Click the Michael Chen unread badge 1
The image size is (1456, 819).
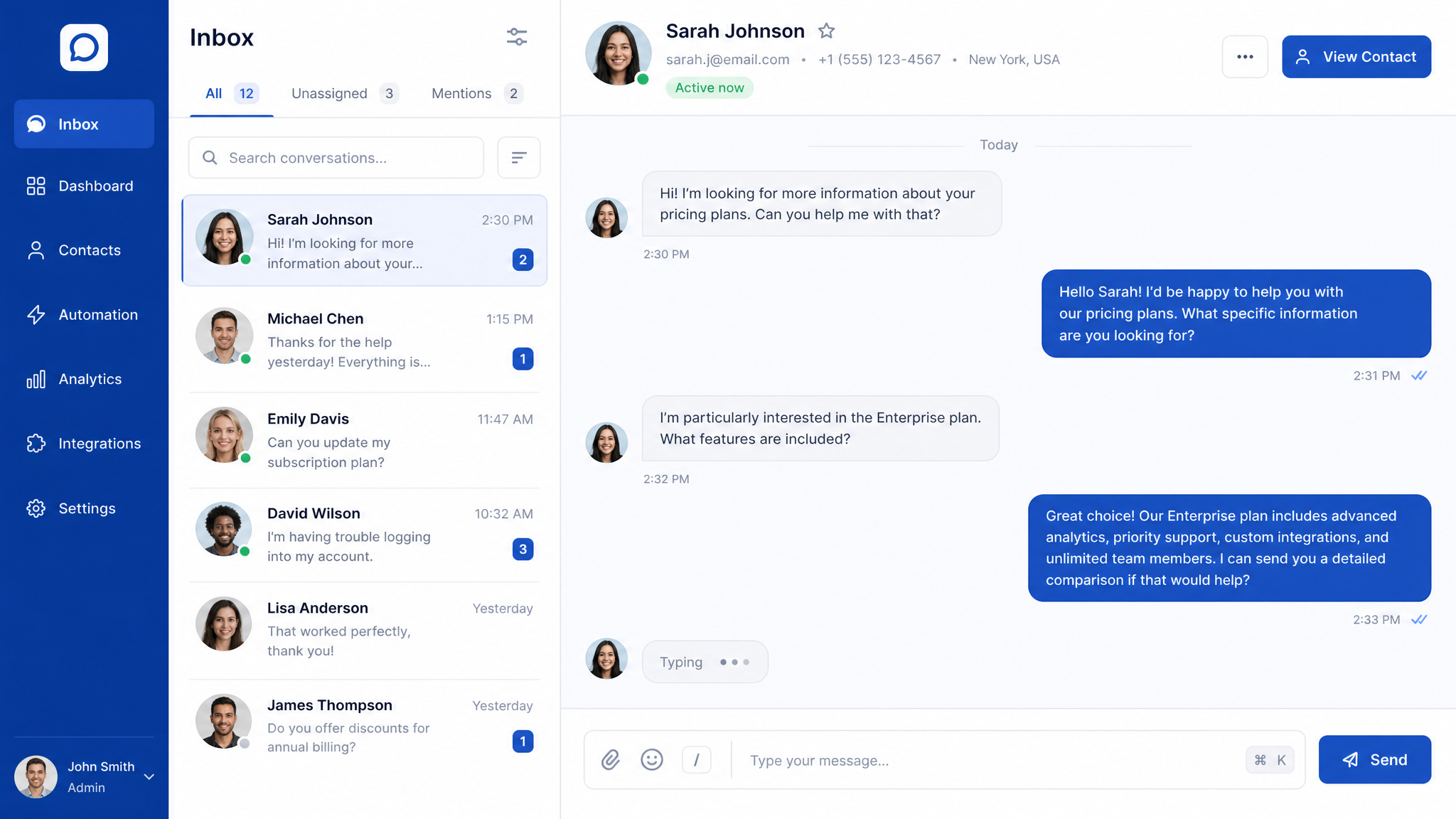[523, 359]
